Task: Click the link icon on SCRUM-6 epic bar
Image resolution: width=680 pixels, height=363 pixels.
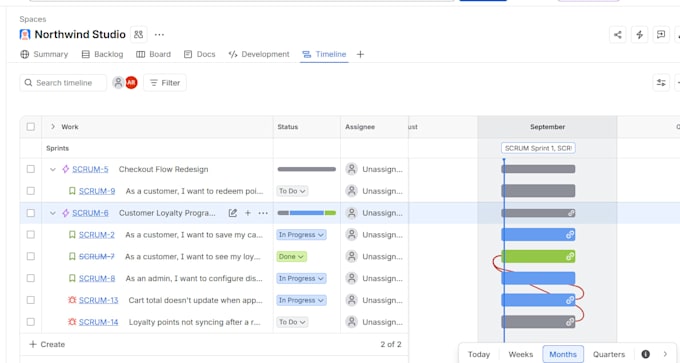Action: [571, 213]
